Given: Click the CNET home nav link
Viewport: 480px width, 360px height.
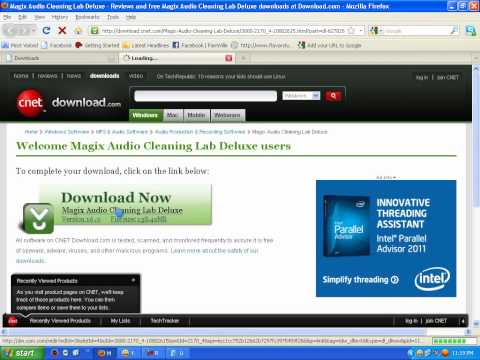Looking at the screenshot, I should pos(21,76).
